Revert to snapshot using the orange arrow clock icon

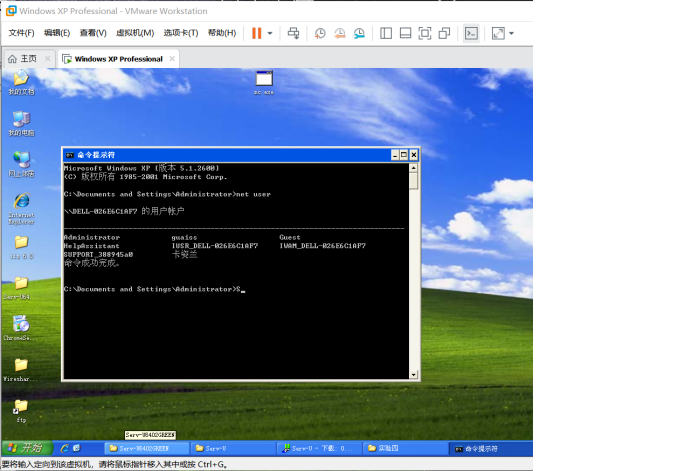[339, 33]
